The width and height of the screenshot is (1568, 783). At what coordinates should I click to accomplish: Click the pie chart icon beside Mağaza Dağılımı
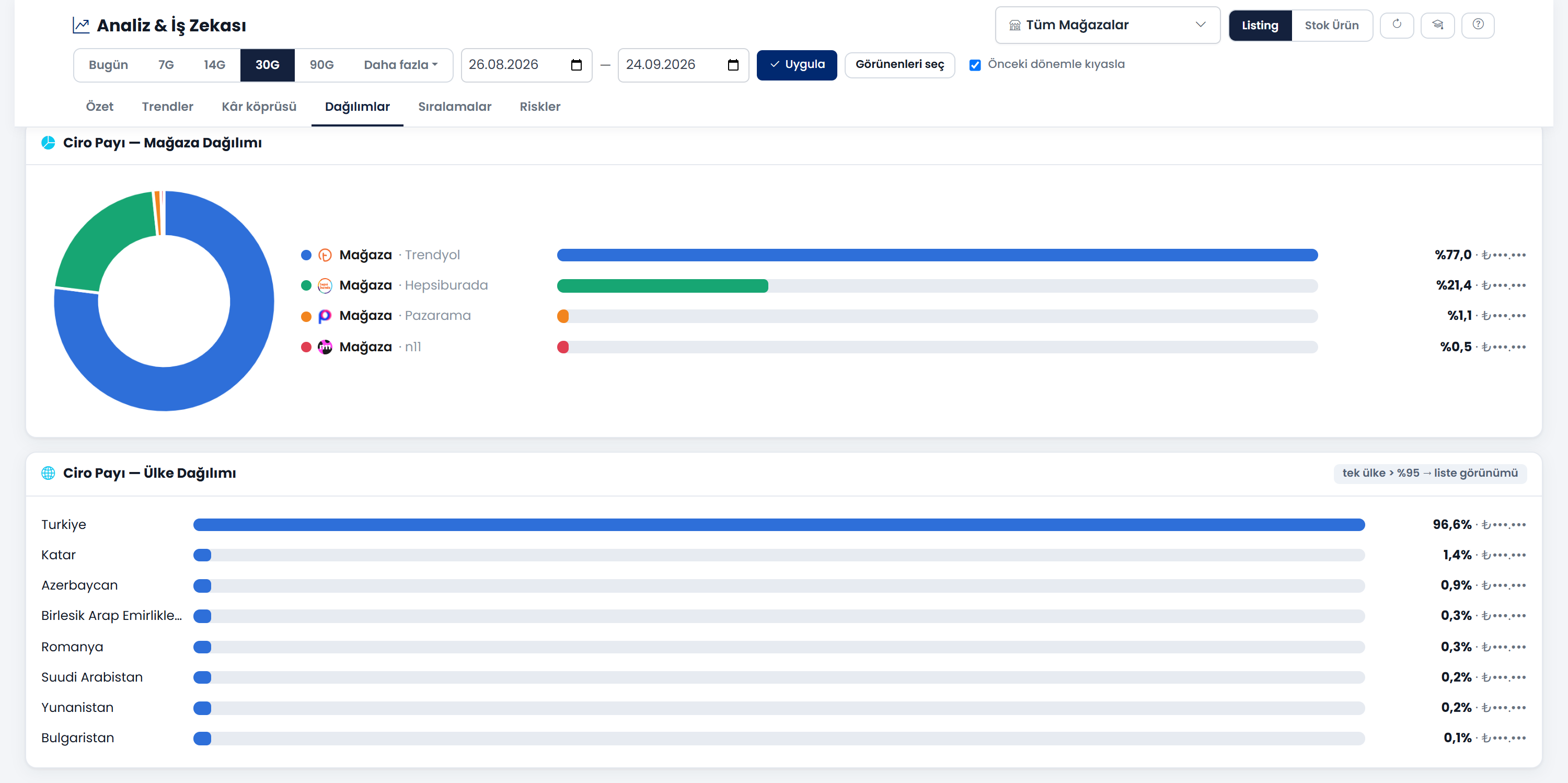point(48,143)
